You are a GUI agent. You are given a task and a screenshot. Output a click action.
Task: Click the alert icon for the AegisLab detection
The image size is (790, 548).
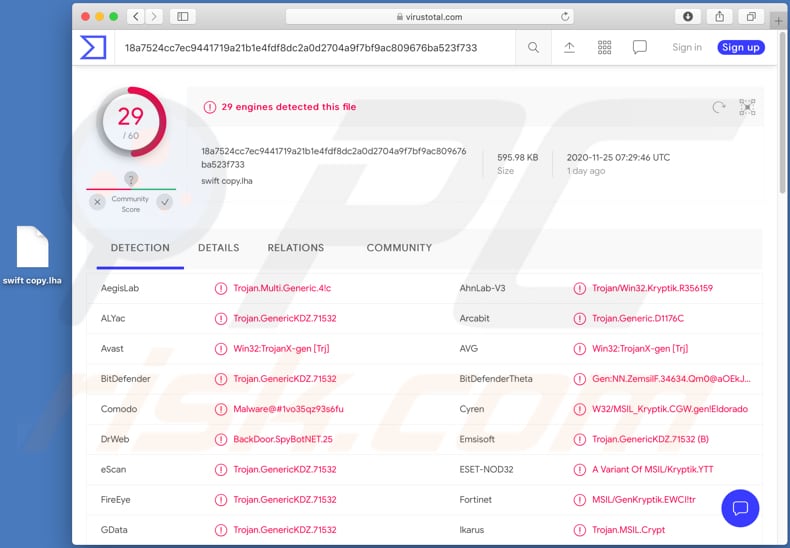[221, 288]
